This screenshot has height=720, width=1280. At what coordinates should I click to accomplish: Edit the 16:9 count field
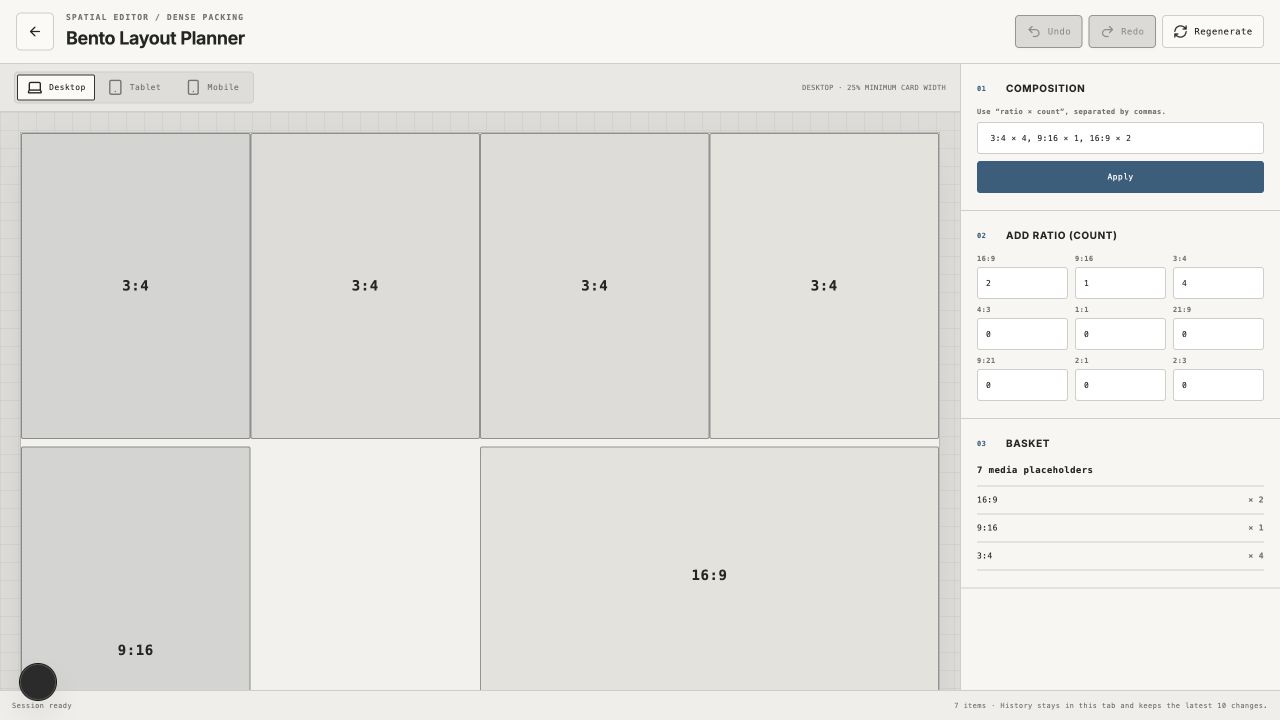1022,283
